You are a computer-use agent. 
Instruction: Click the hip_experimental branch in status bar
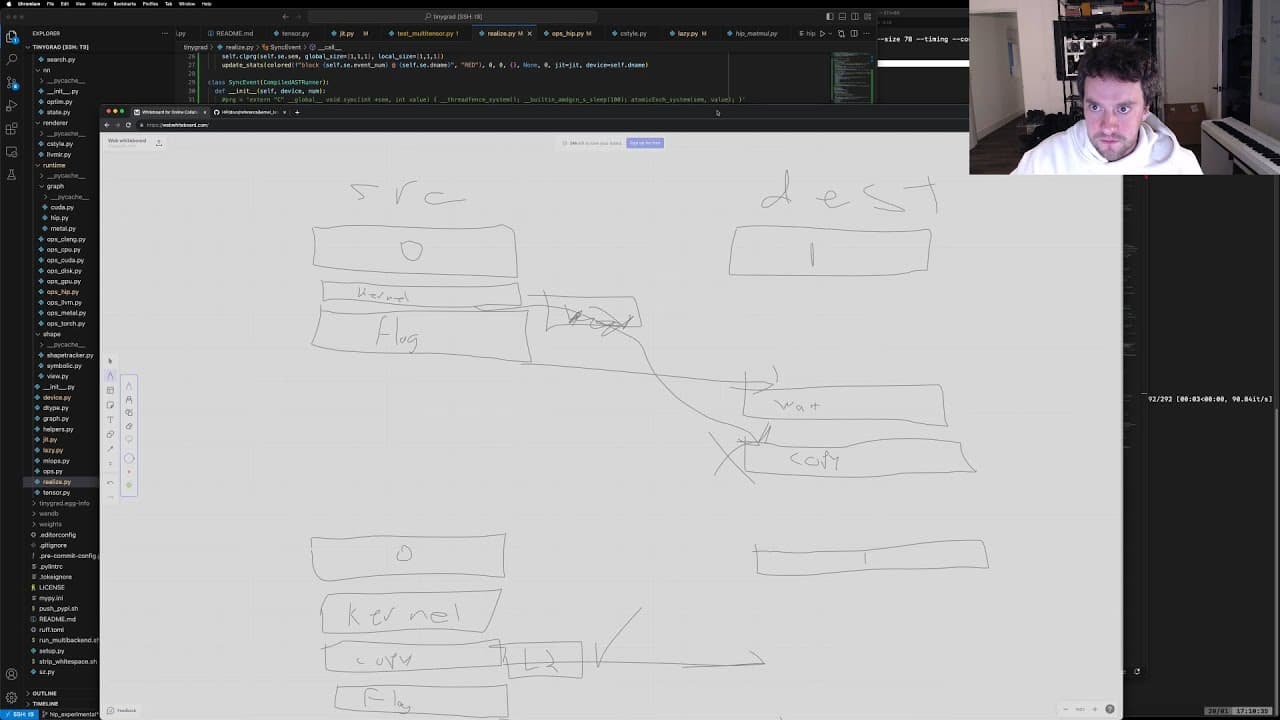point(70,714)
